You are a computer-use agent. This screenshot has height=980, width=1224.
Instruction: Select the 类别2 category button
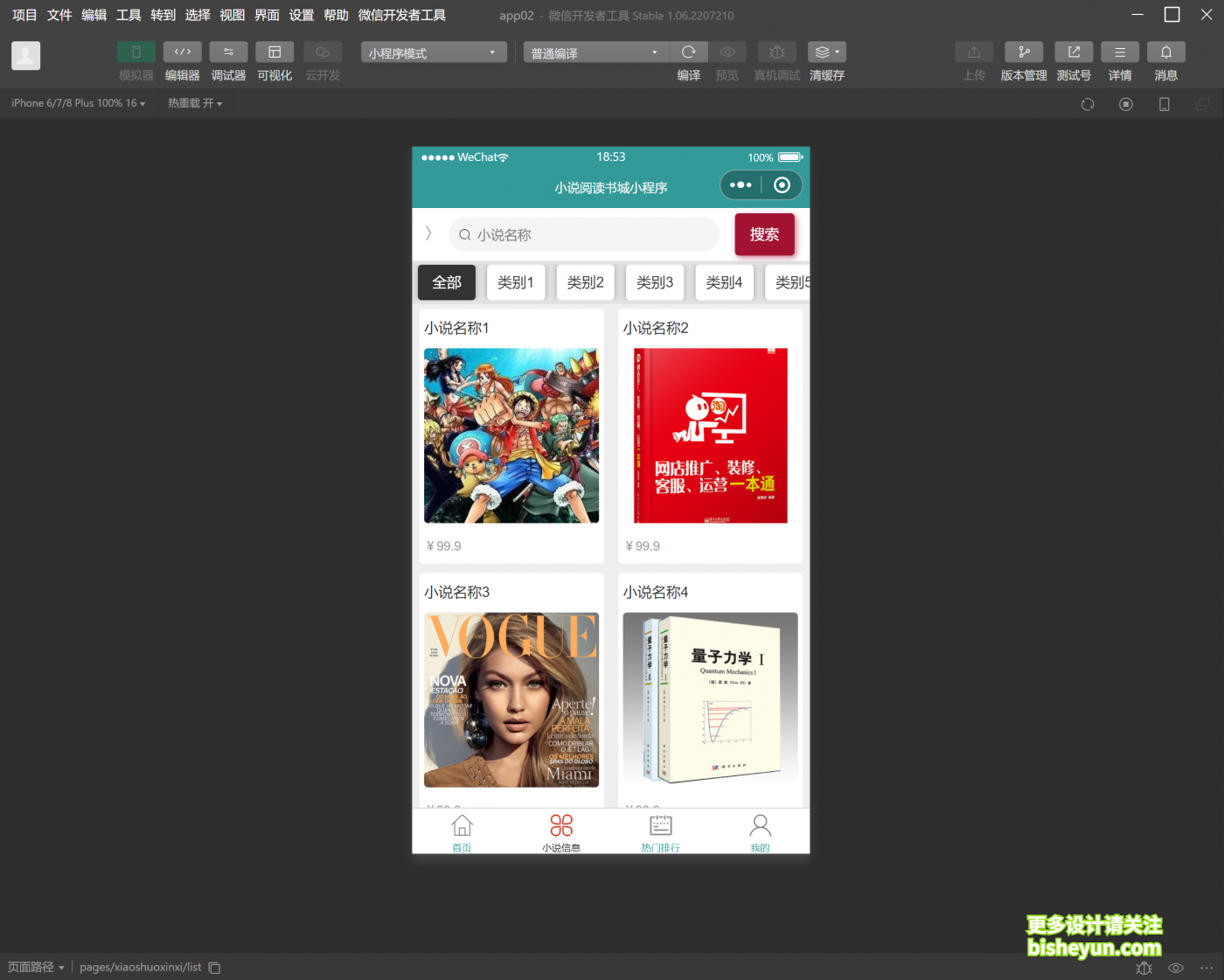tap(585, 281)
